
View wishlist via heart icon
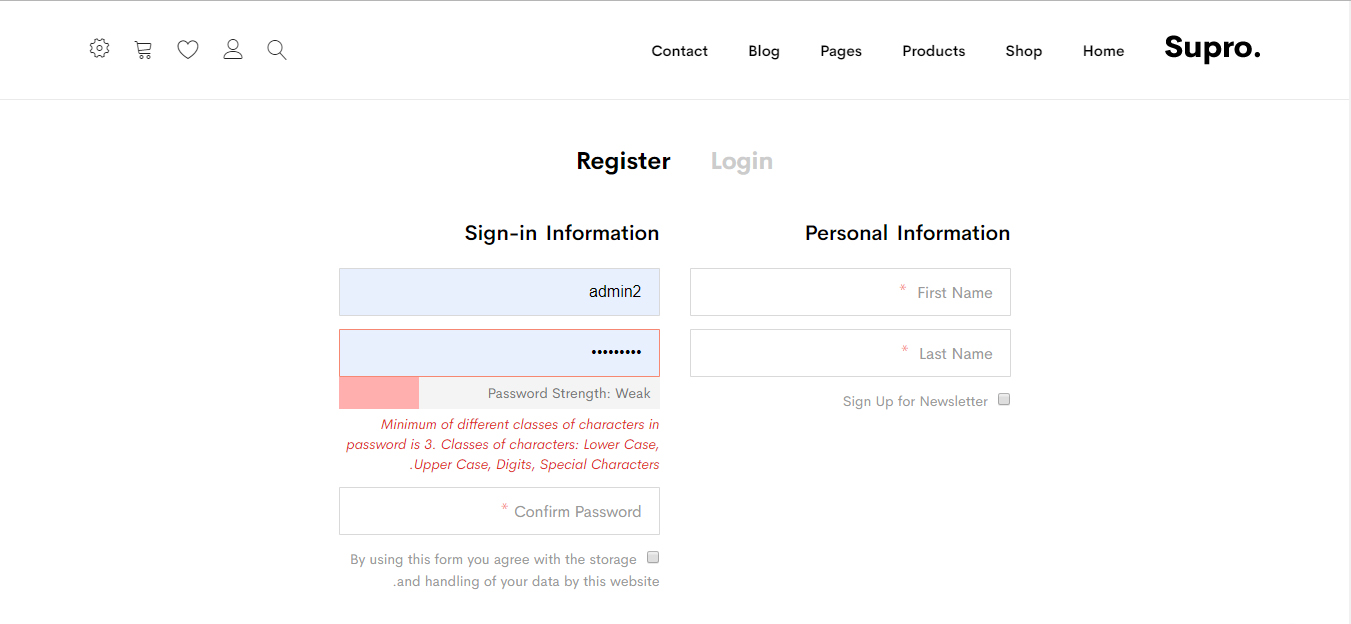(x=188, y=49)
